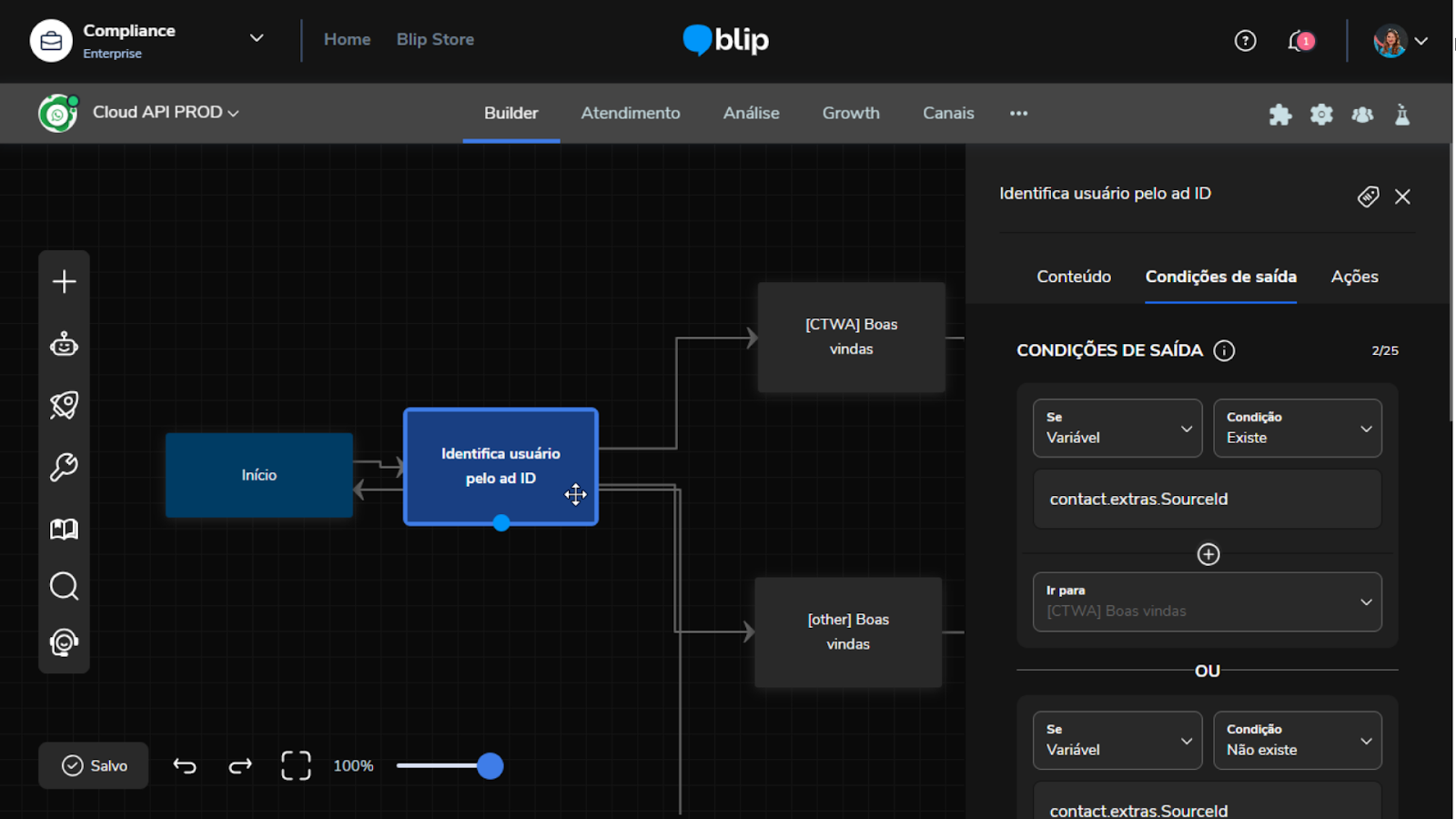Image resolution: width=1456 pixels, height=819 pixels.
Task: Open the Growth tab
Action: coord(851,113)
